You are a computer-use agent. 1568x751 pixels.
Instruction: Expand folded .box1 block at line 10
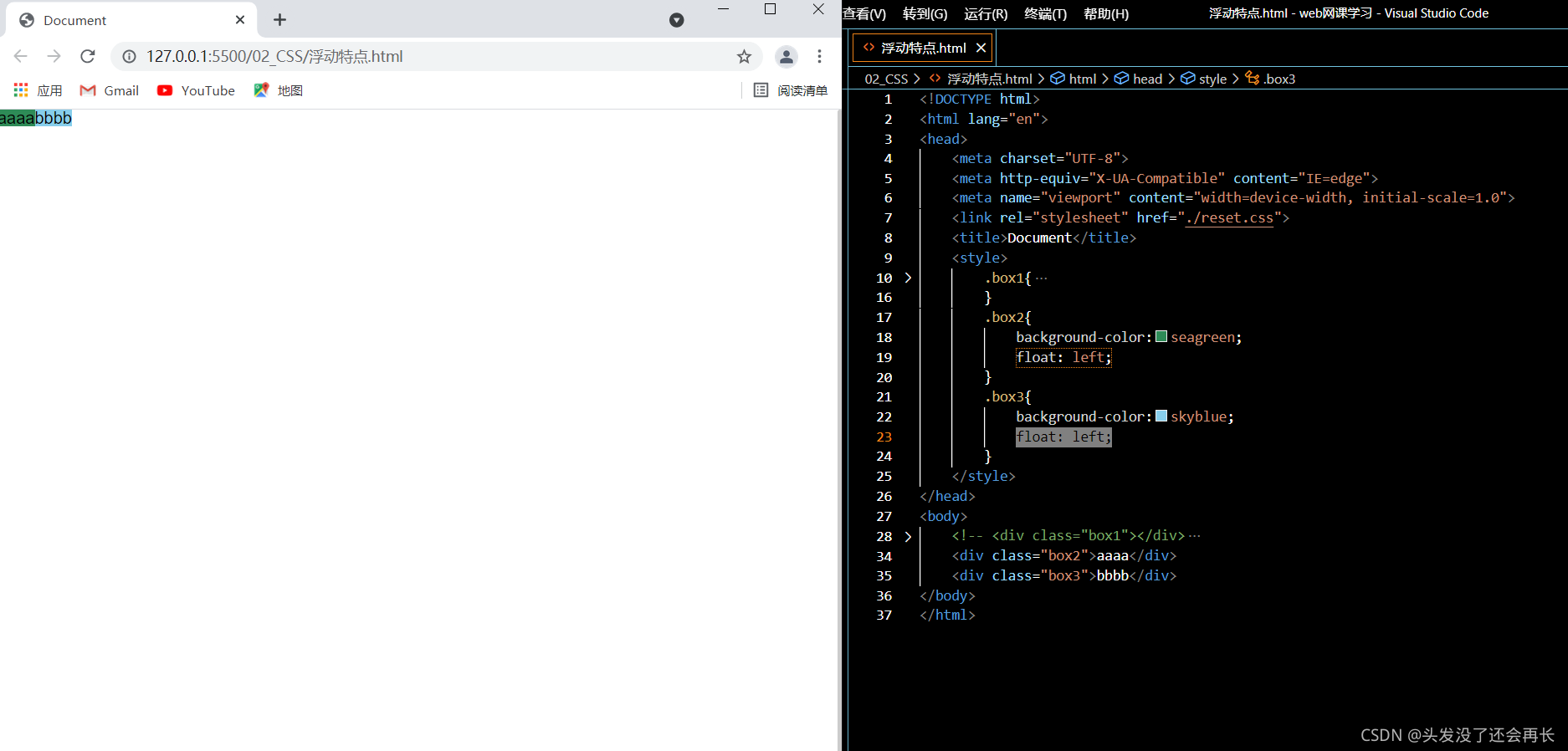coord(908,278)
